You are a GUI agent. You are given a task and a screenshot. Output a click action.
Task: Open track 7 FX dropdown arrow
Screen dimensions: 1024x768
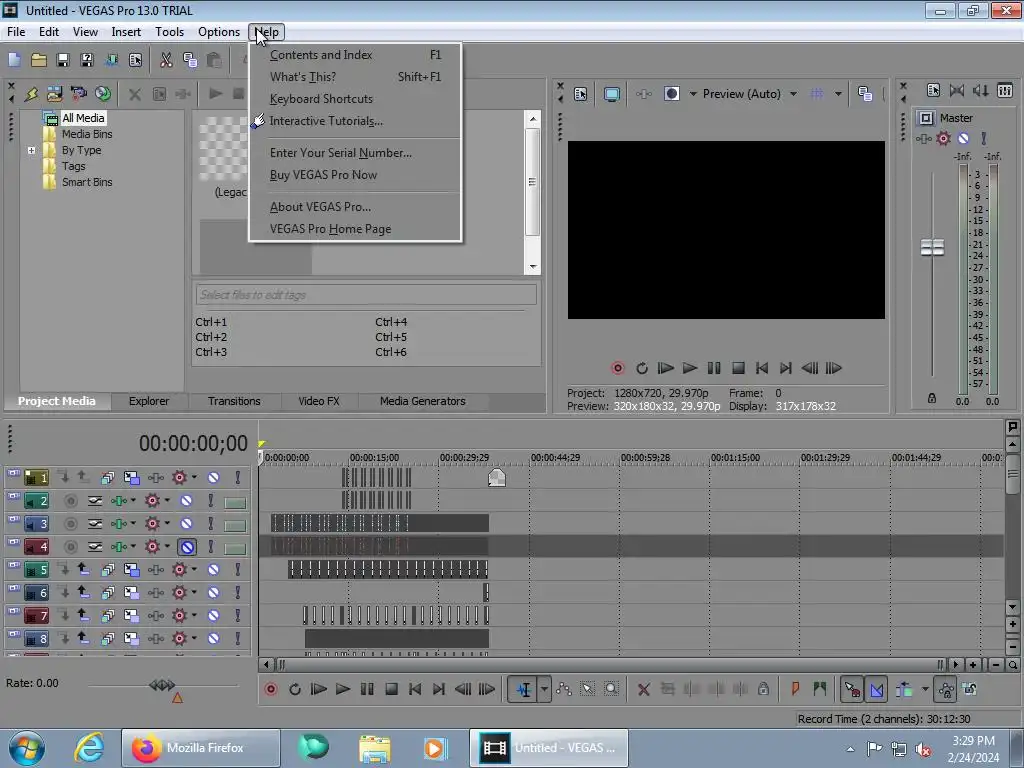[194, 615]
